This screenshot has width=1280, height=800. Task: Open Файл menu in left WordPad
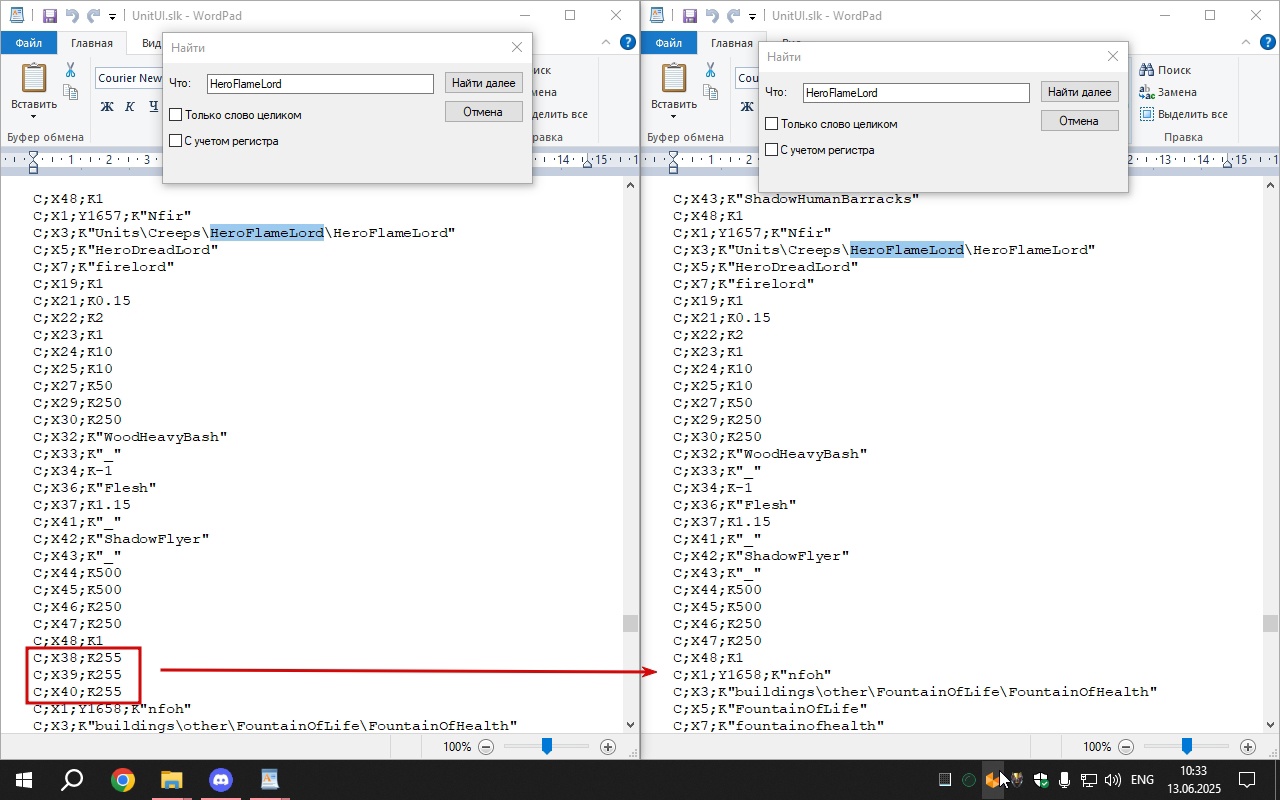(x=28, y=43)
